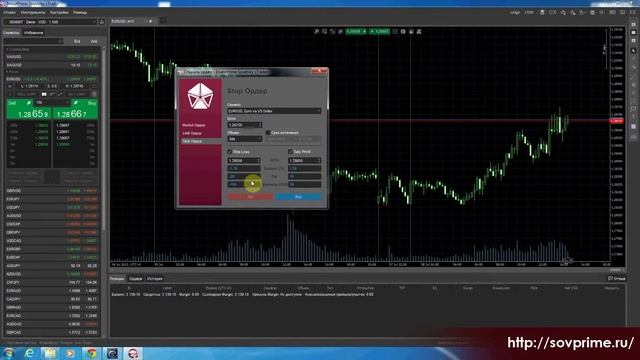Select the GBPCAD symbol row
This screenshot has height=360, width=640.
tap(51, 332)
